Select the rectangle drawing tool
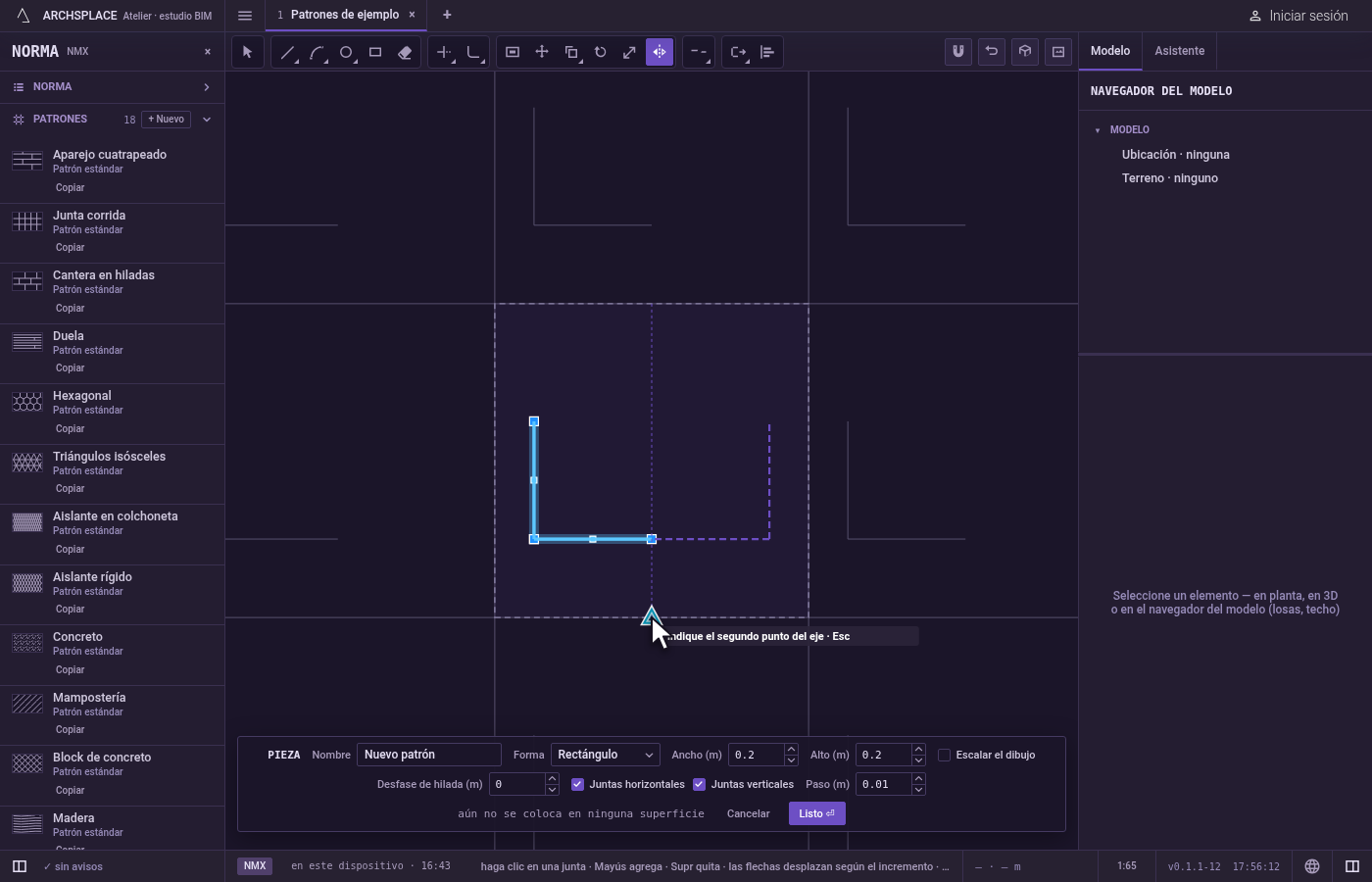This screenshot has height=882, width=1372. tap(375, 52)
